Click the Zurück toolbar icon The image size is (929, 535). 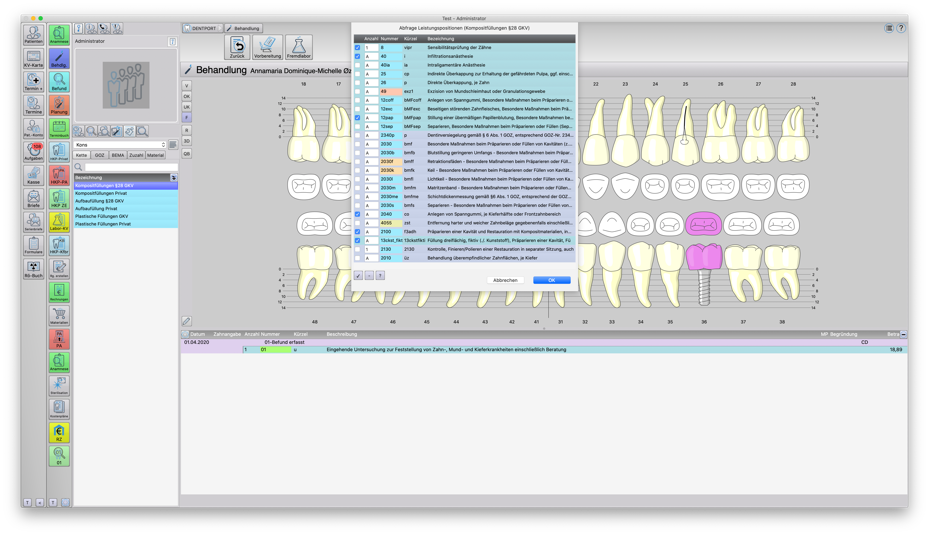click(238, 47)
